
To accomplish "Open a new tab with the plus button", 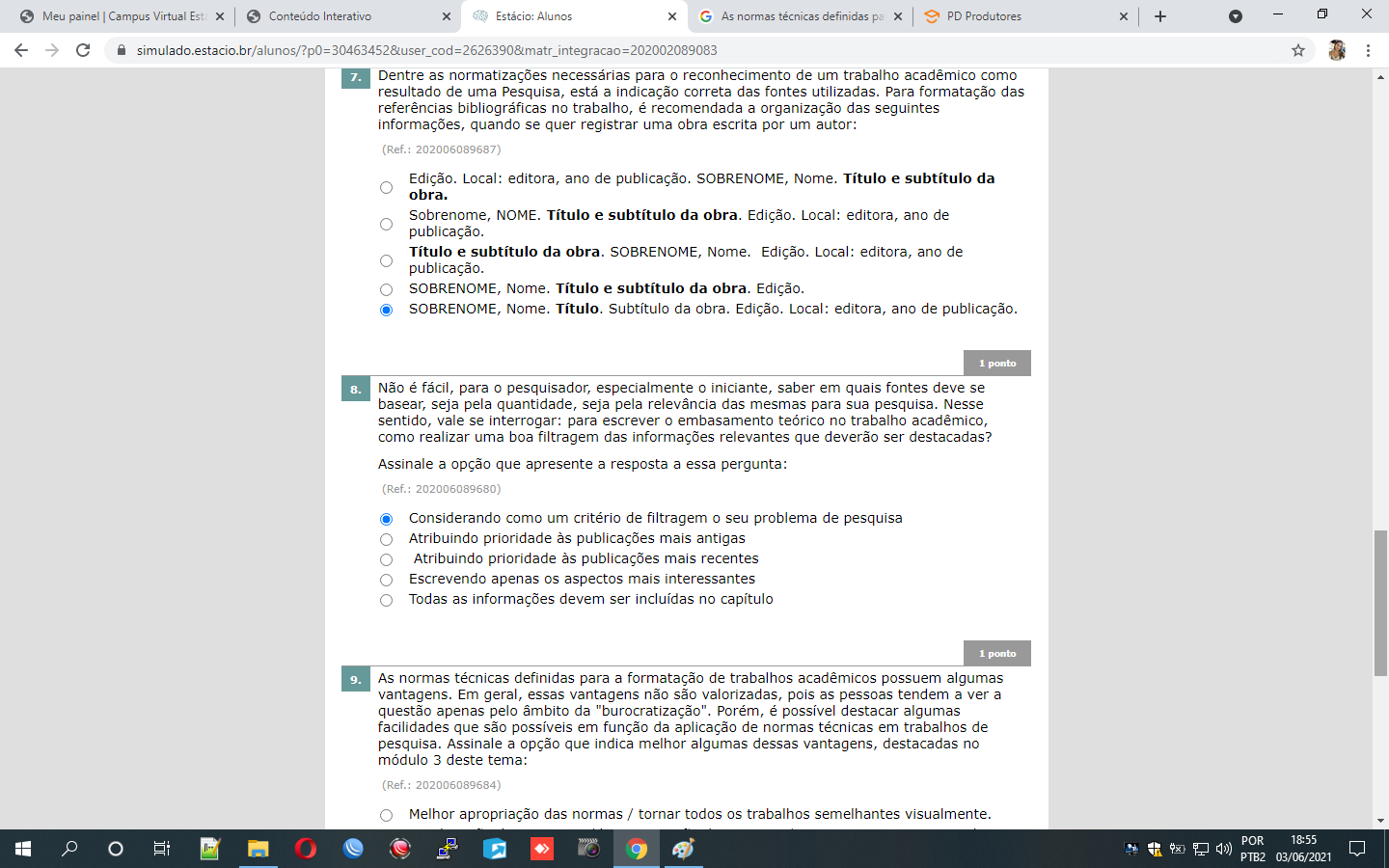I will click(x=1160, y=16).
